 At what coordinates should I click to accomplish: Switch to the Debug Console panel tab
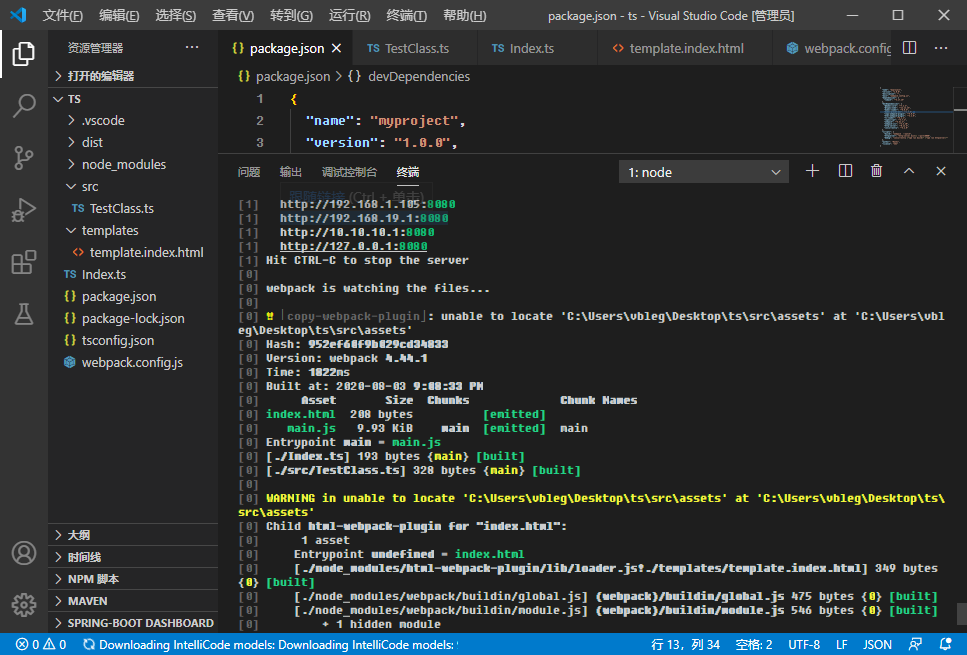[349, 172]
